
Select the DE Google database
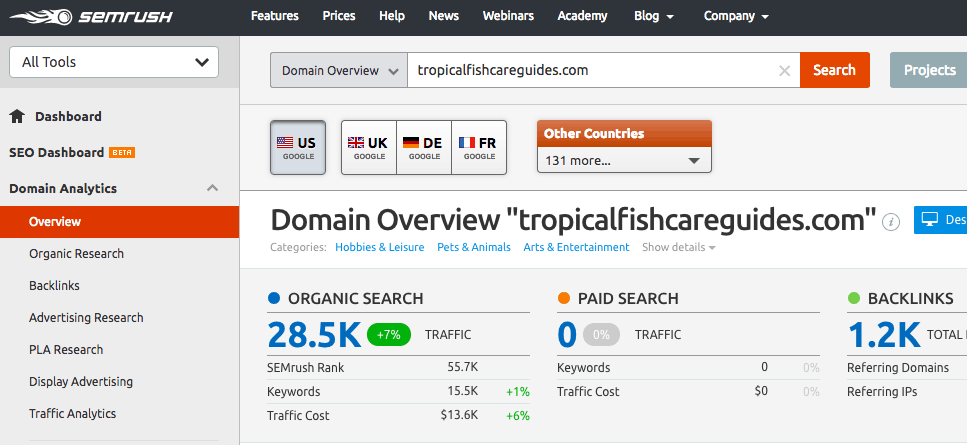point(424,147)
